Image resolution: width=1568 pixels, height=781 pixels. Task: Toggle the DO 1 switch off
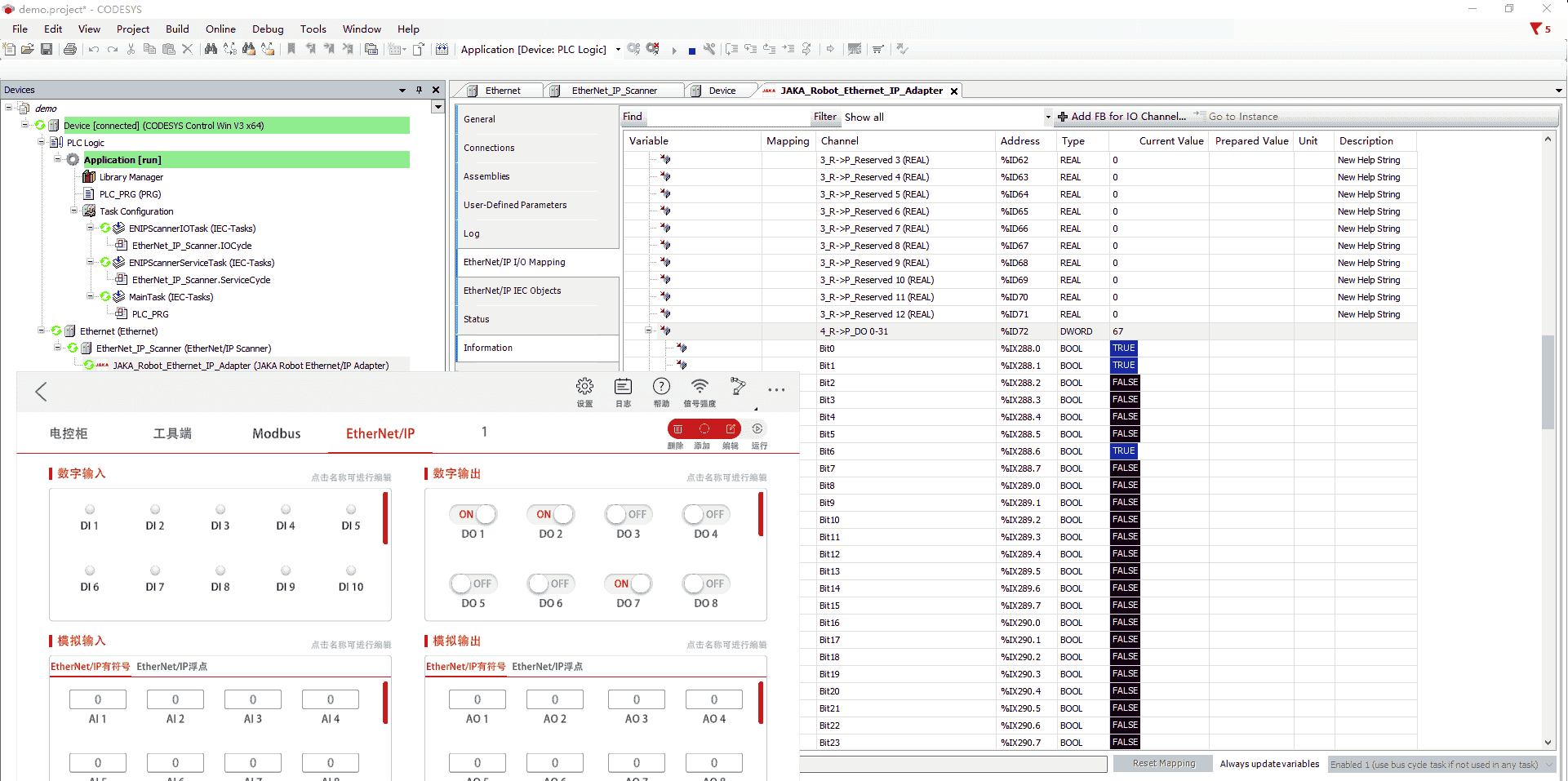pyautogui.click(x=473, y=515)
